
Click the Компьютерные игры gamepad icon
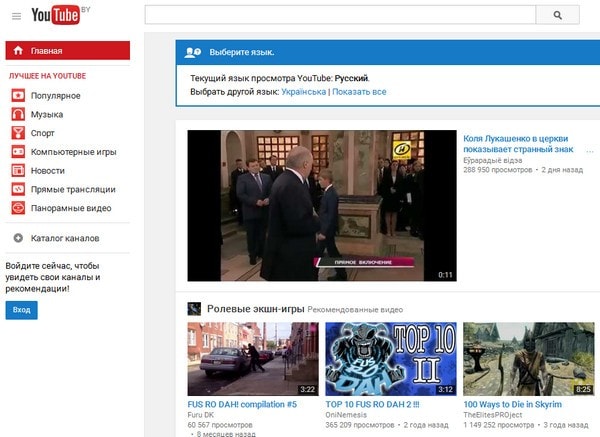[18, 152]
